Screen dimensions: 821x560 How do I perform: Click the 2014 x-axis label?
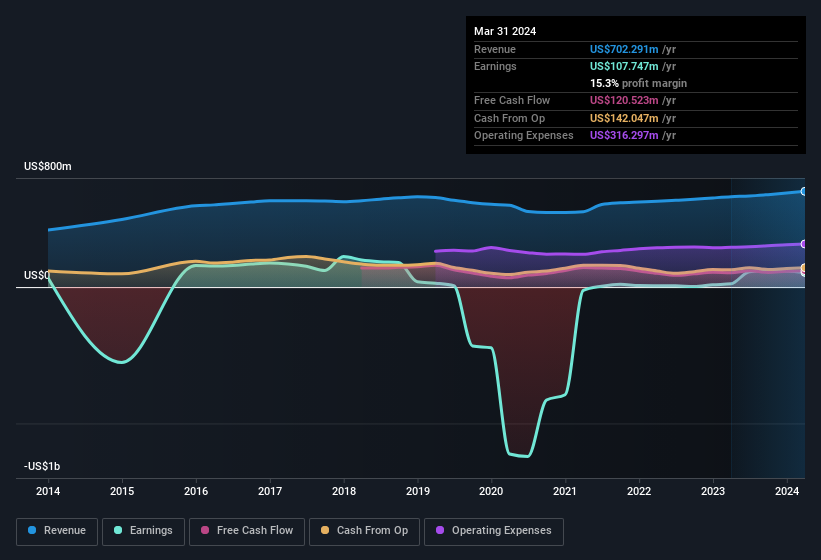(x=48, y=491)
